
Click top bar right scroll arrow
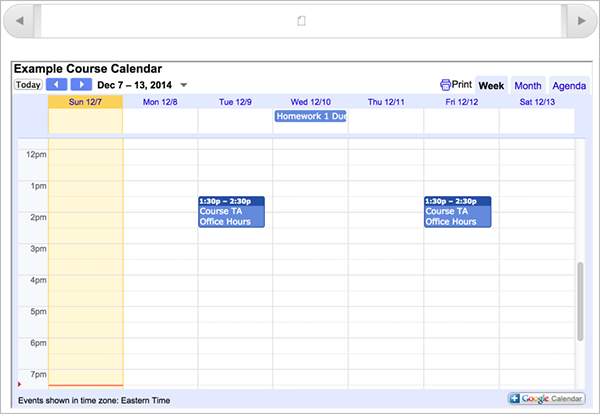tap(579, 20)
